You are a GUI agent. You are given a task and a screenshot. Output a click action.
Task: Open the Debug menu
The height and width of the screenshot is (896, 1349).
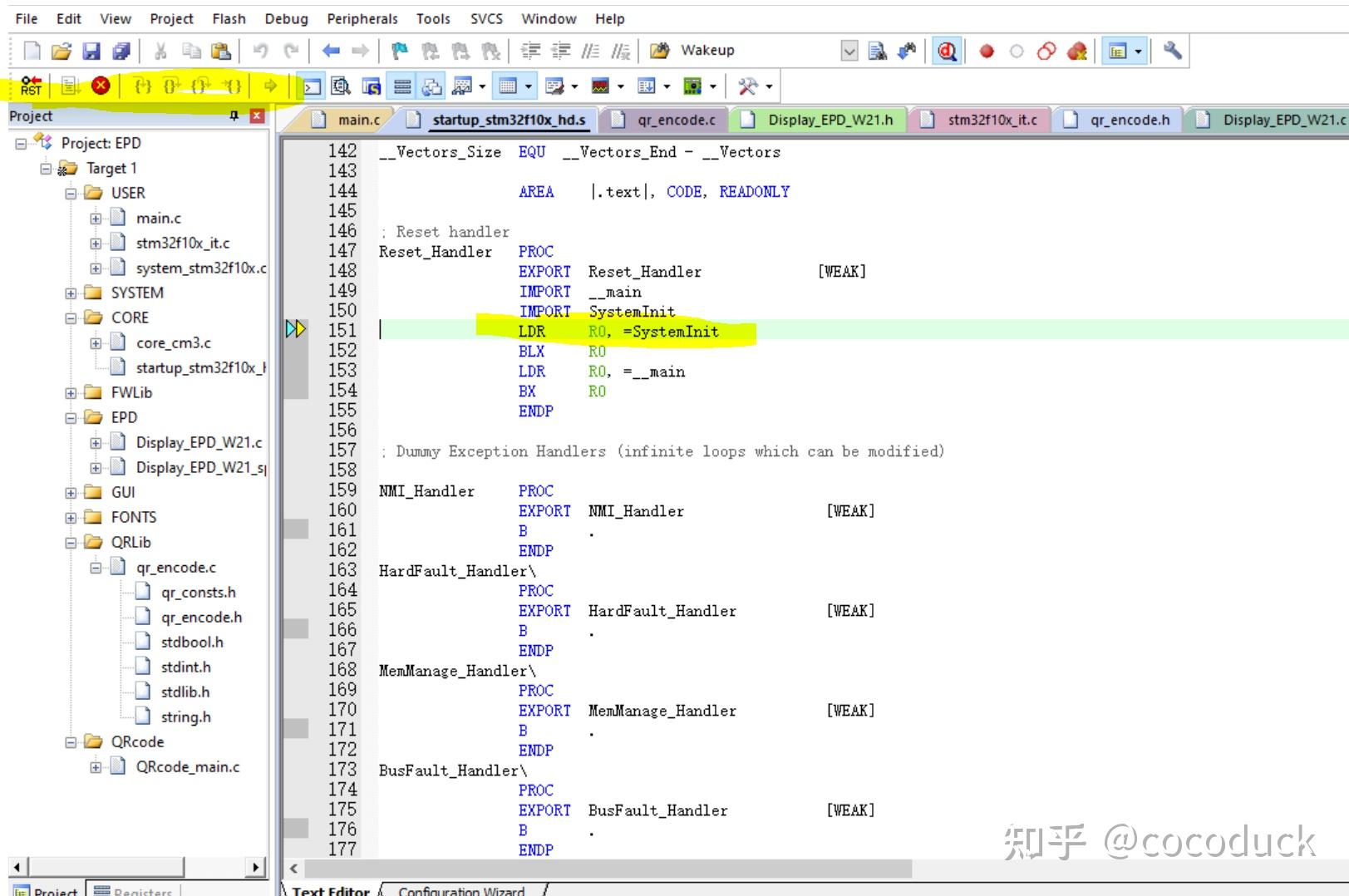point(286,18)
